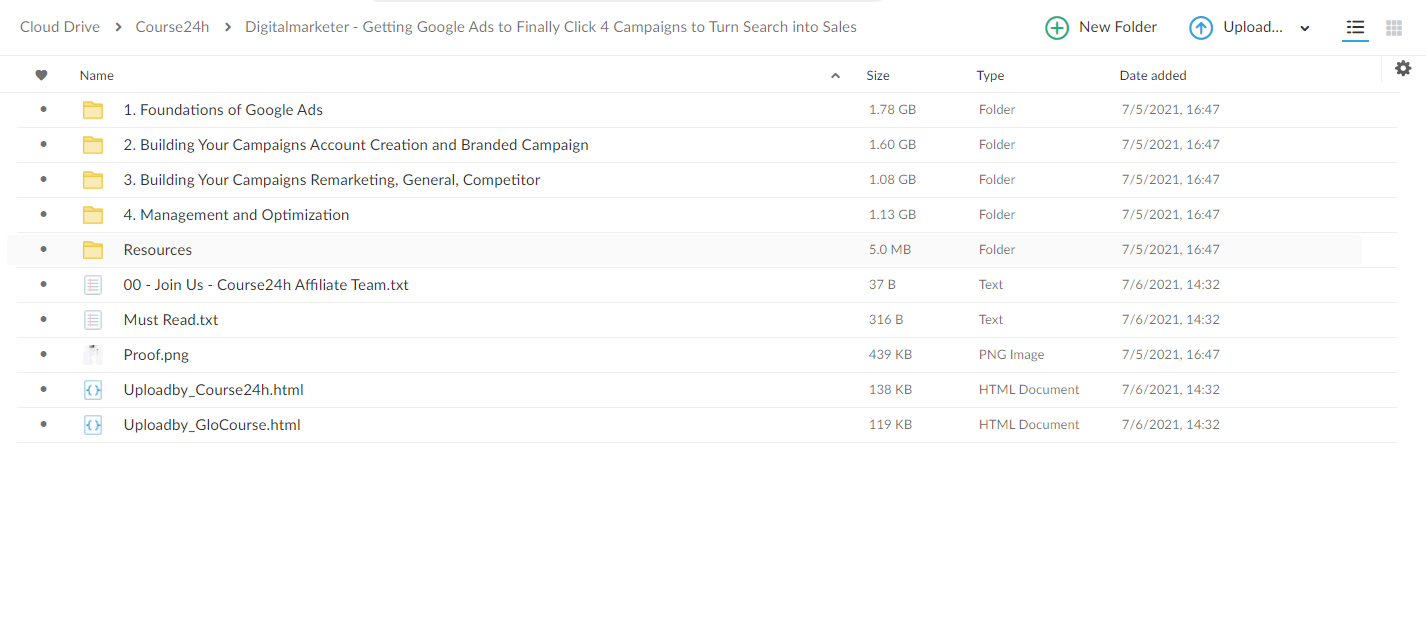Click folder icon of Management and Optimization
The width and height of the screenshot is (1426, 630).
[93, 215]
